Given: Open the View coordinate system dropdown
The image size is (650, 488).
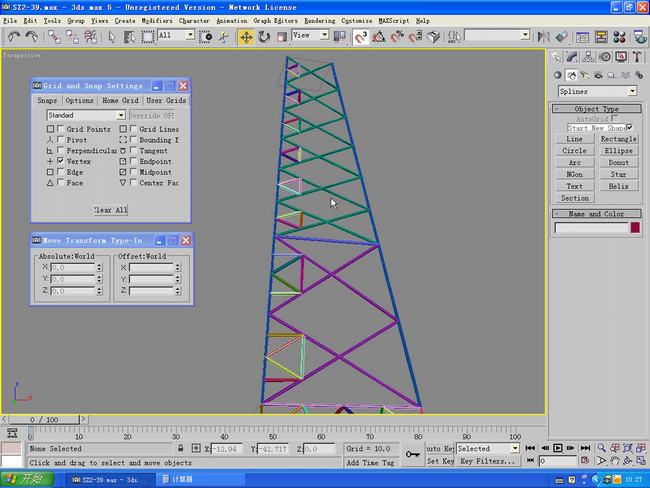Looking at the screenshot, I should point(325,35).
